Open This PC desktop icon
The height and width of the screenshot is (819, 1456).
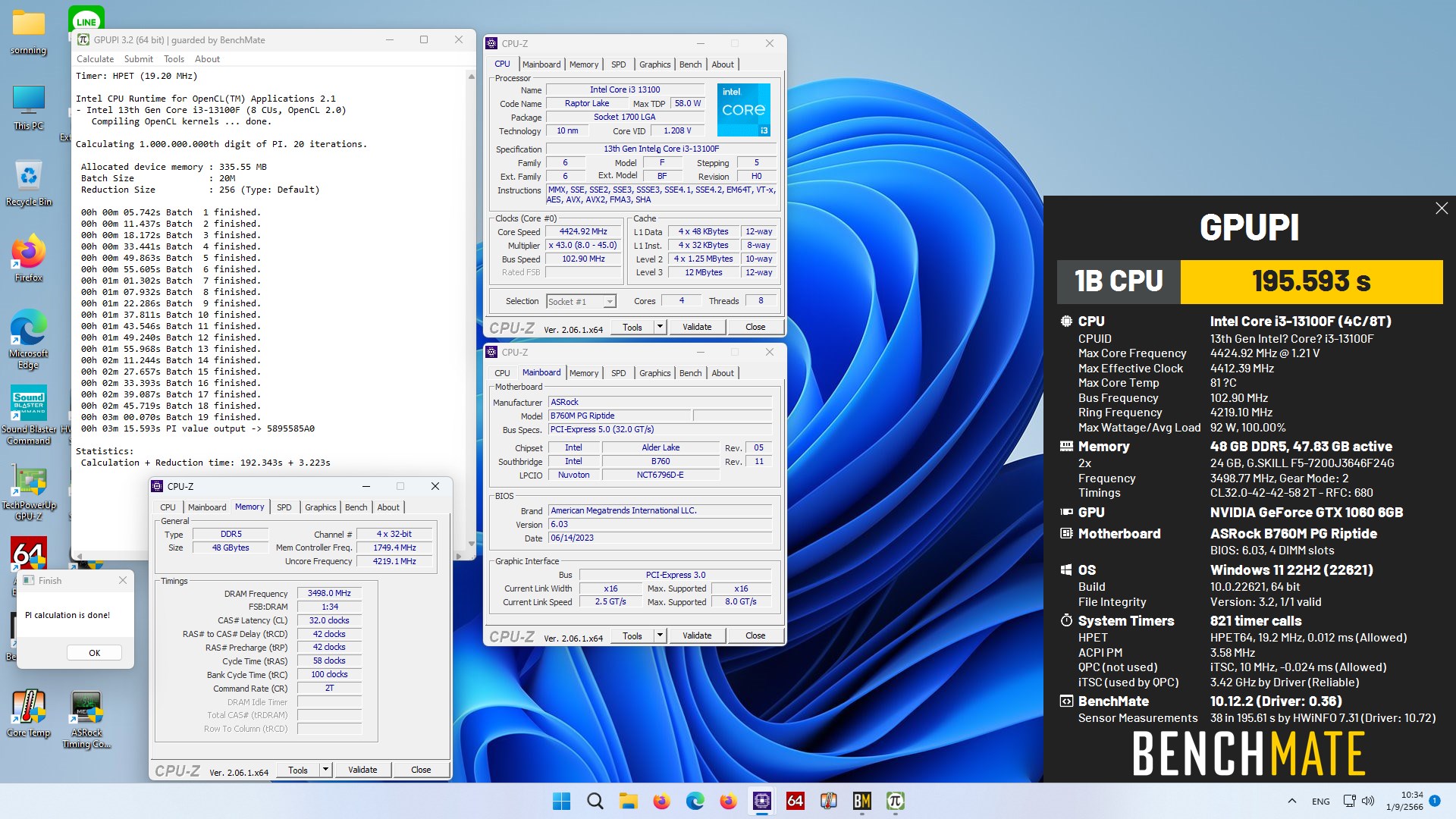pyautogui.click(x=28, y=108)
